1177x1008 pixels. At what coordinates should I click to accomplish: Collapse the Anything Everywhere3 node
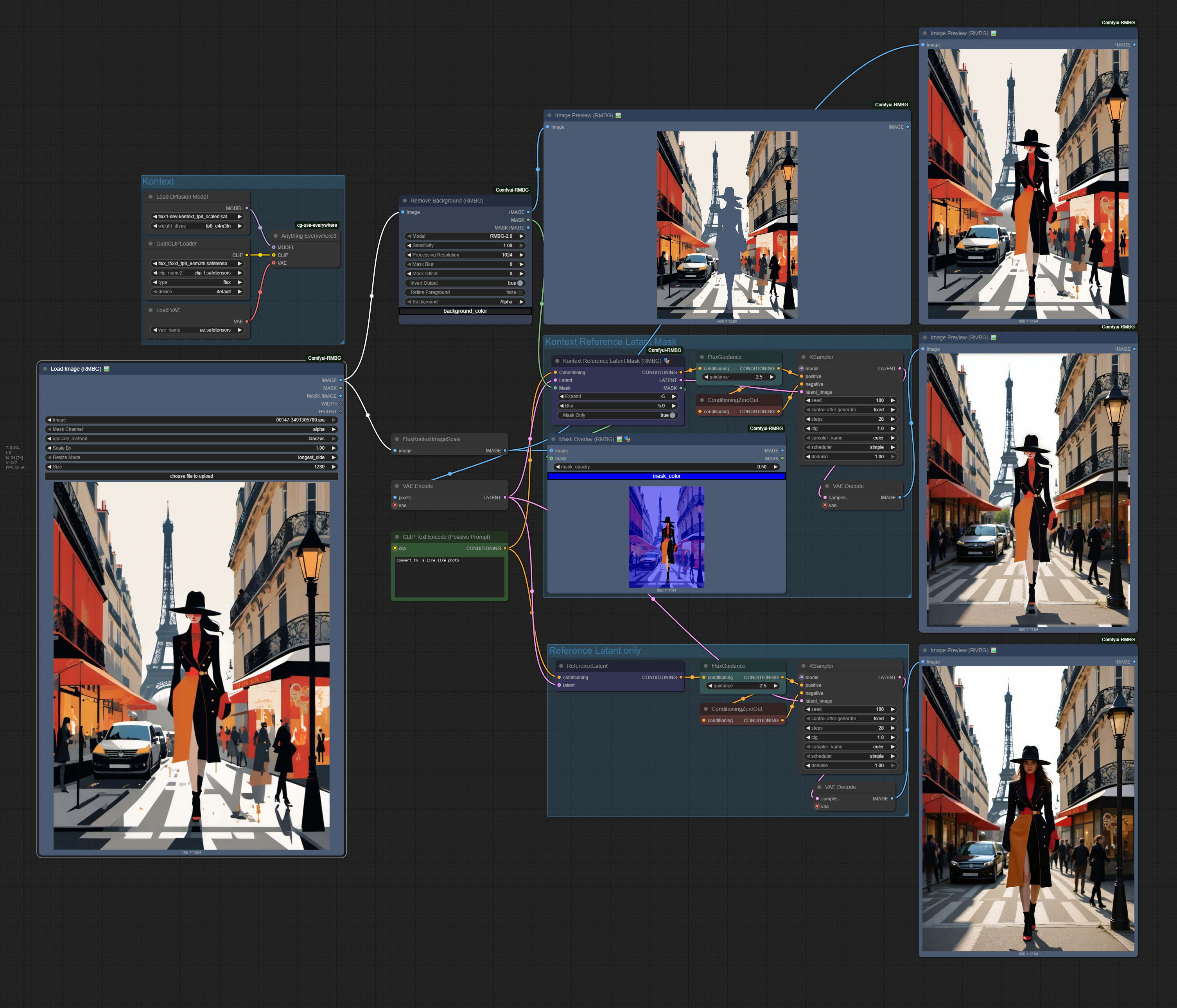[x=276, y=236]
